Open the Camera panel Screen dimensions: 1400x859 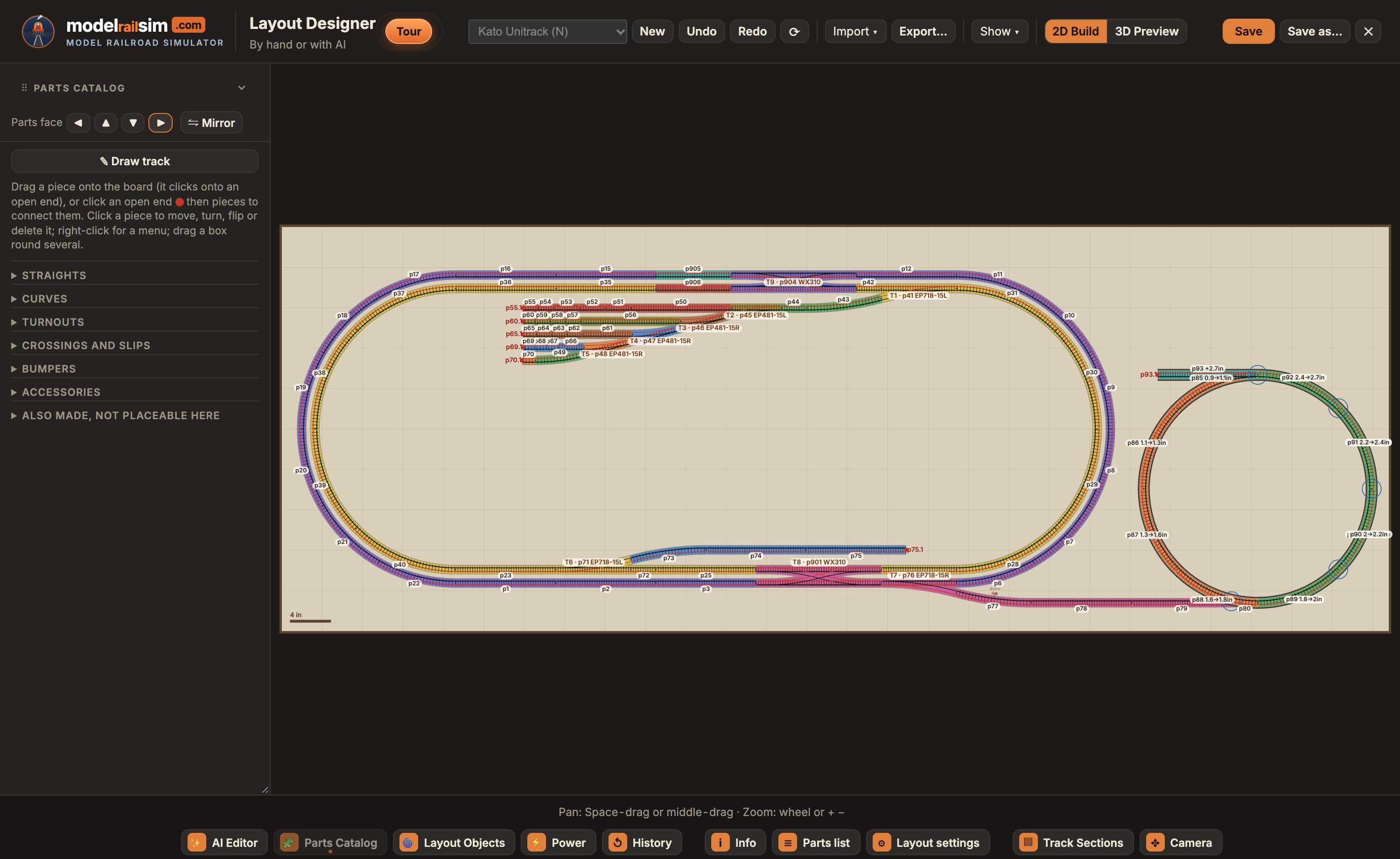point(1181,843)
